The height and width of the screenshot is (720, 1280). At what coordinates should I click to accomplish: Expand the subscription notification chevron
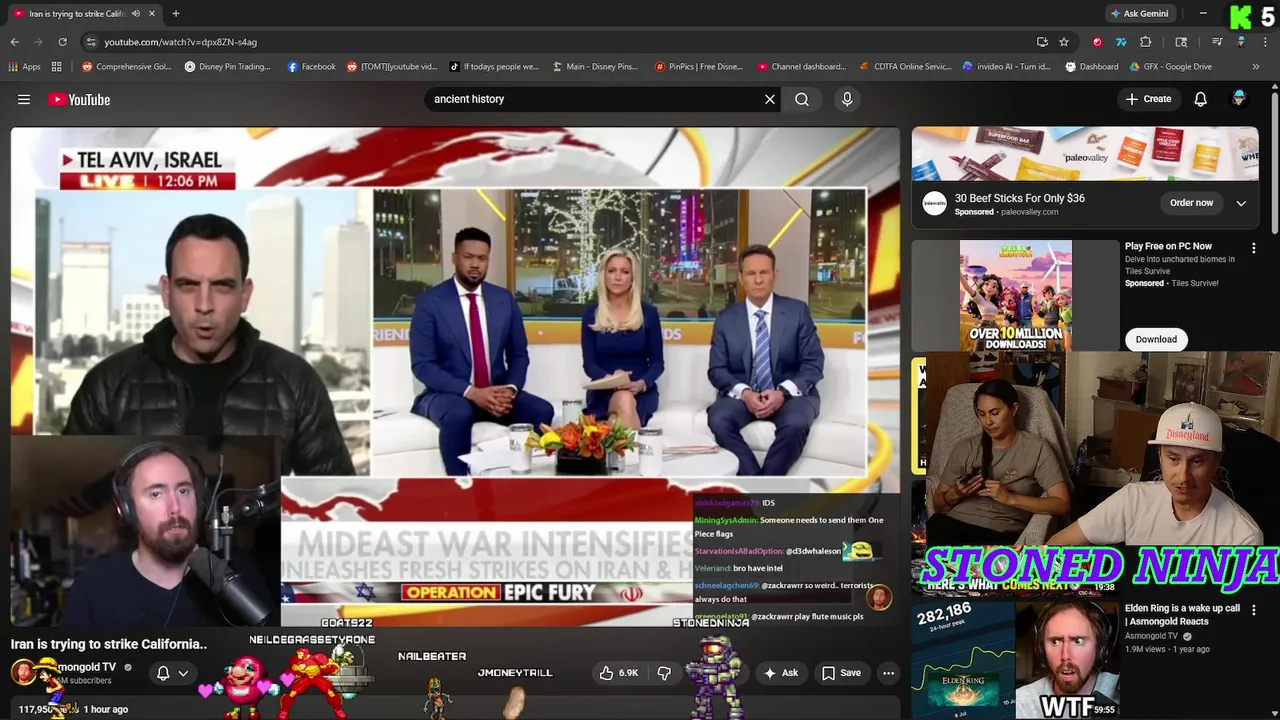click(x=183, y=673)
